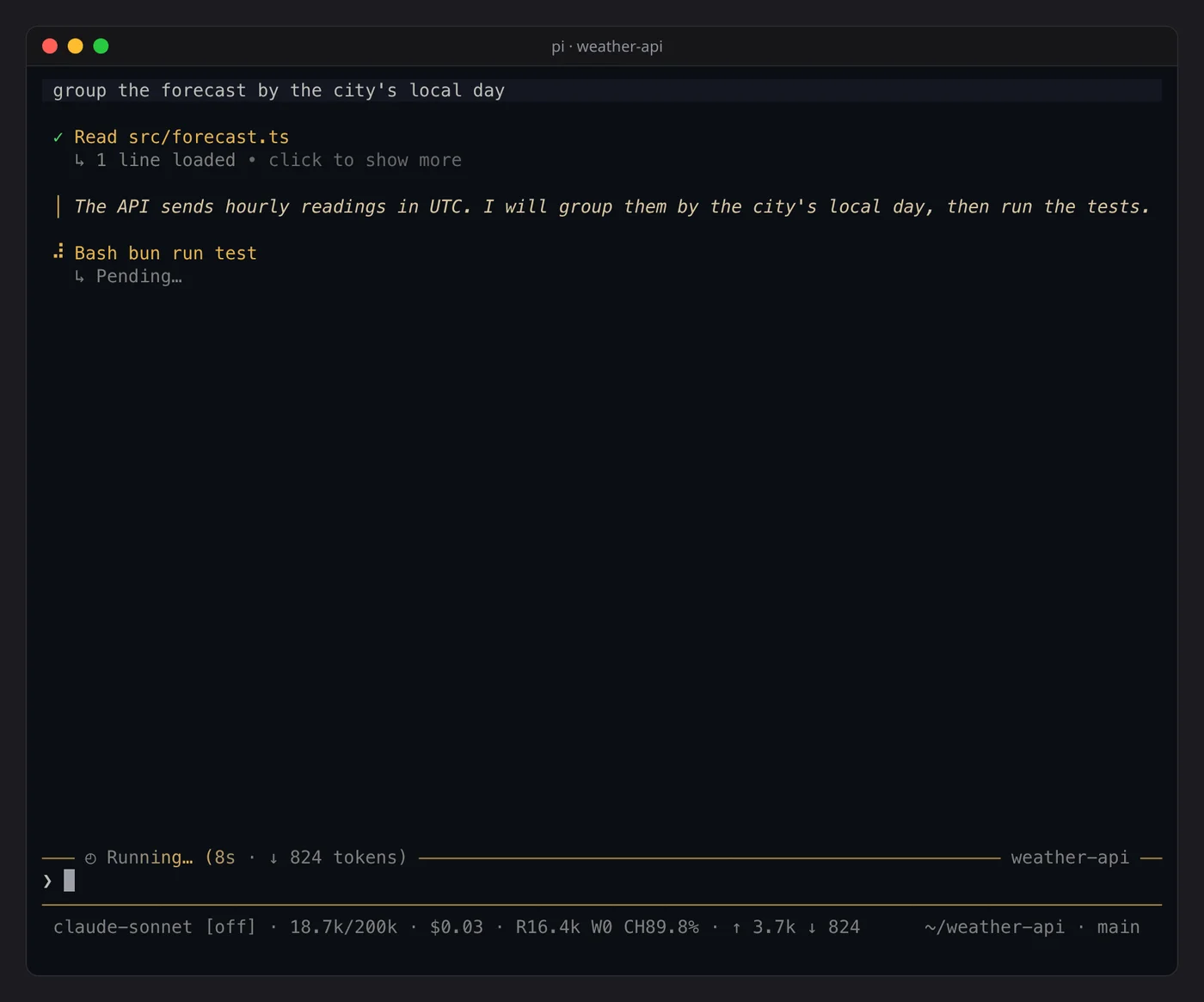1204x1002 pixels.
Task: Click the R16.4k cache read stat
Action: [548, 927]
